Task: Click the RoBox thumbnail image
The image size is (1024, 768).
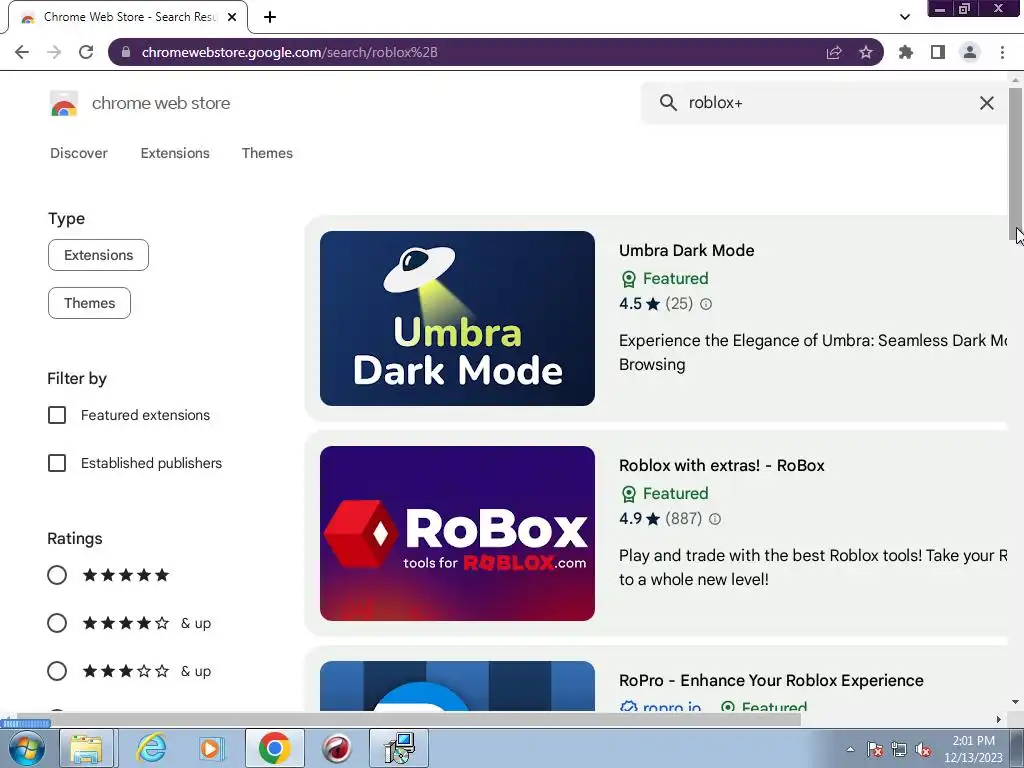Action: tap(457, 533)
